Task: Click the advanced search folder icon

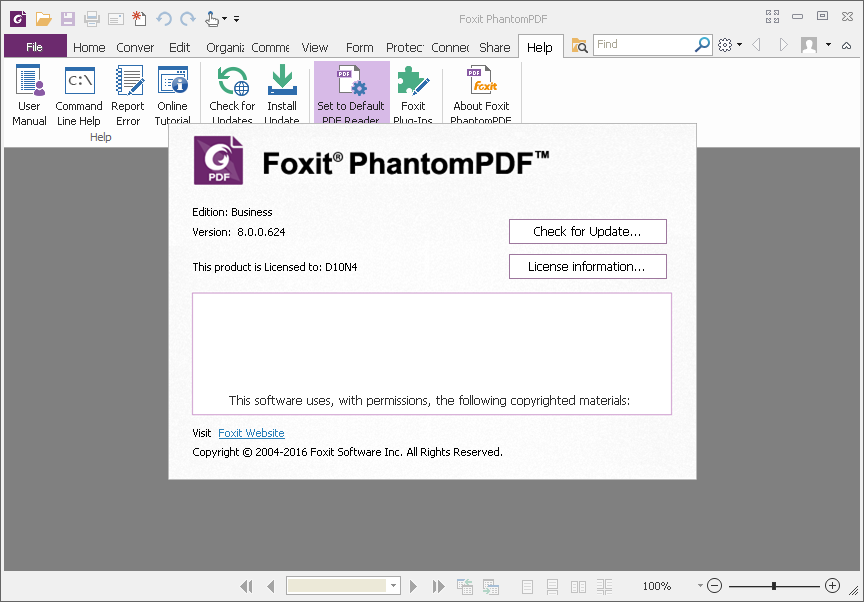Action: (579, 45)
